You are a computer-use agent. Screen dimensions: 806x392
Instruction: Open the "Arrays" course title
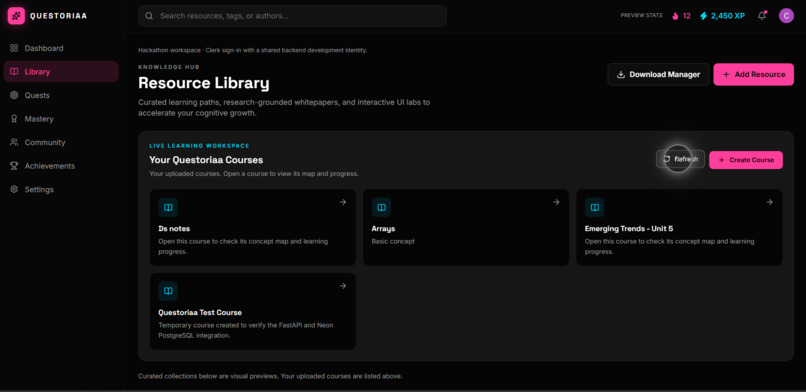point(383,229)
